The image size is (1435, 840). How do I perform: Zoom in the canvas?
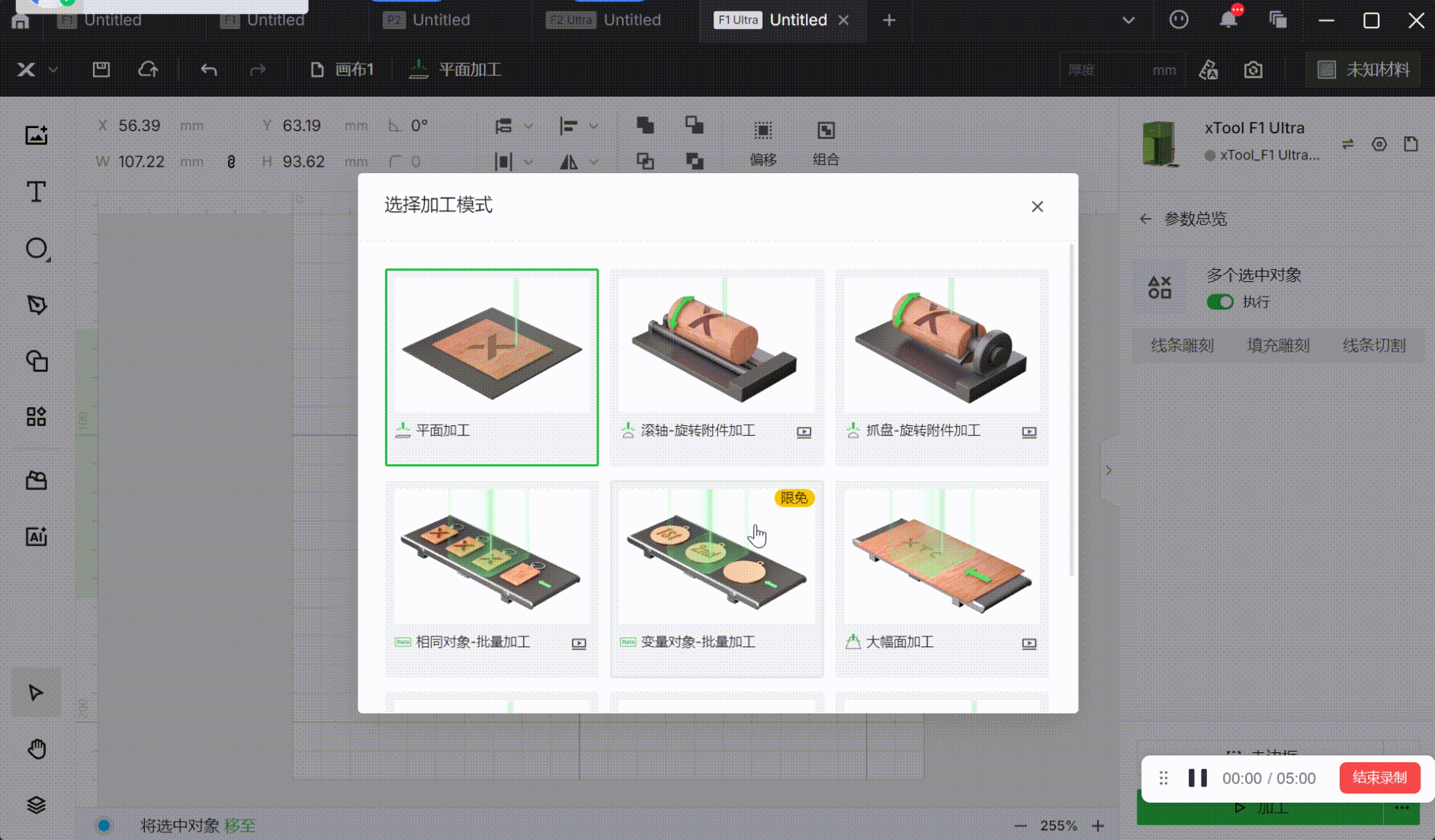point(1098,826)
